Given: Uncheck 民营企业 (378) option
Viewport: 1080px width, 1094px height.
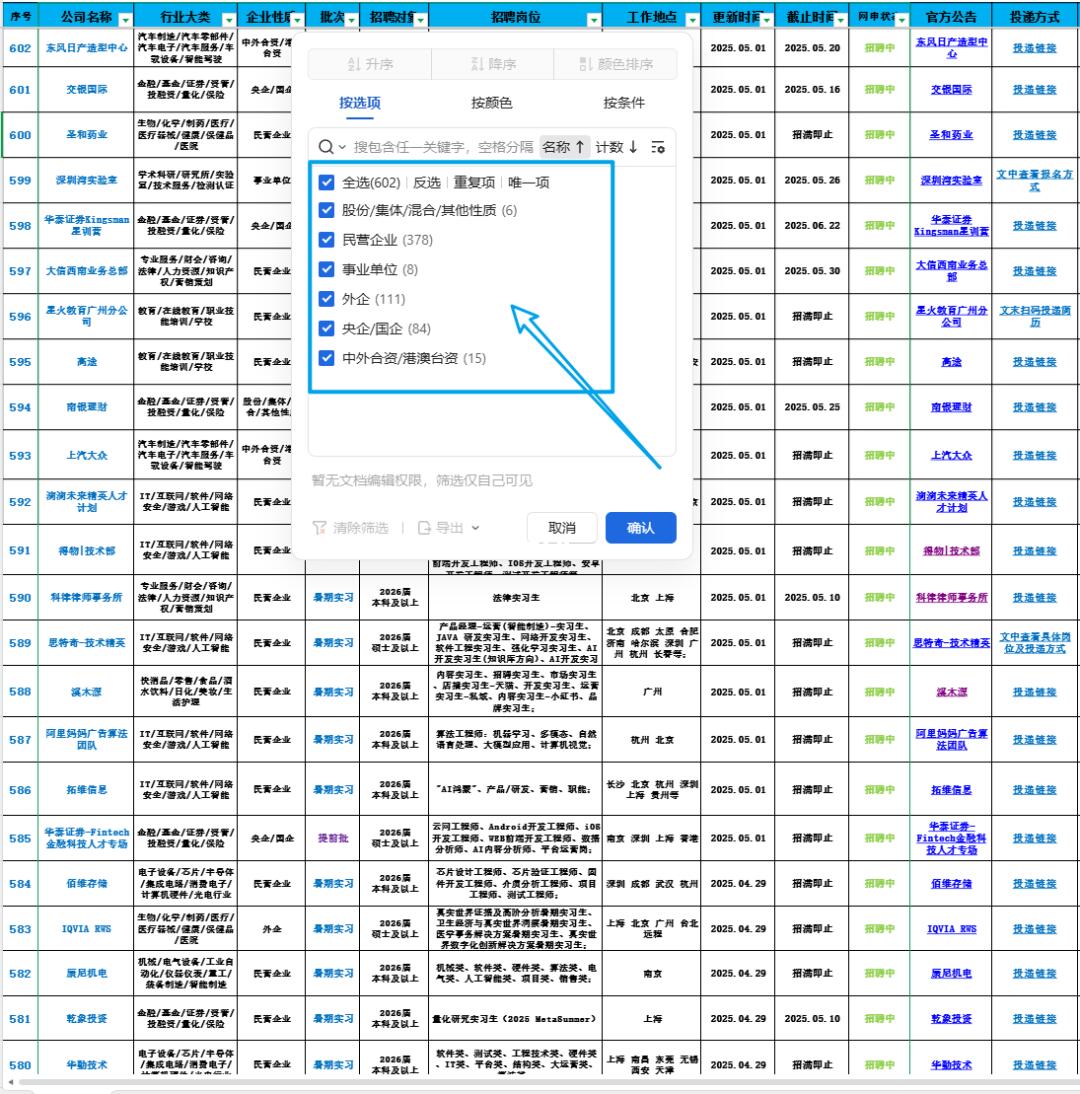Looking at the screenshot, I should [327, 240].
